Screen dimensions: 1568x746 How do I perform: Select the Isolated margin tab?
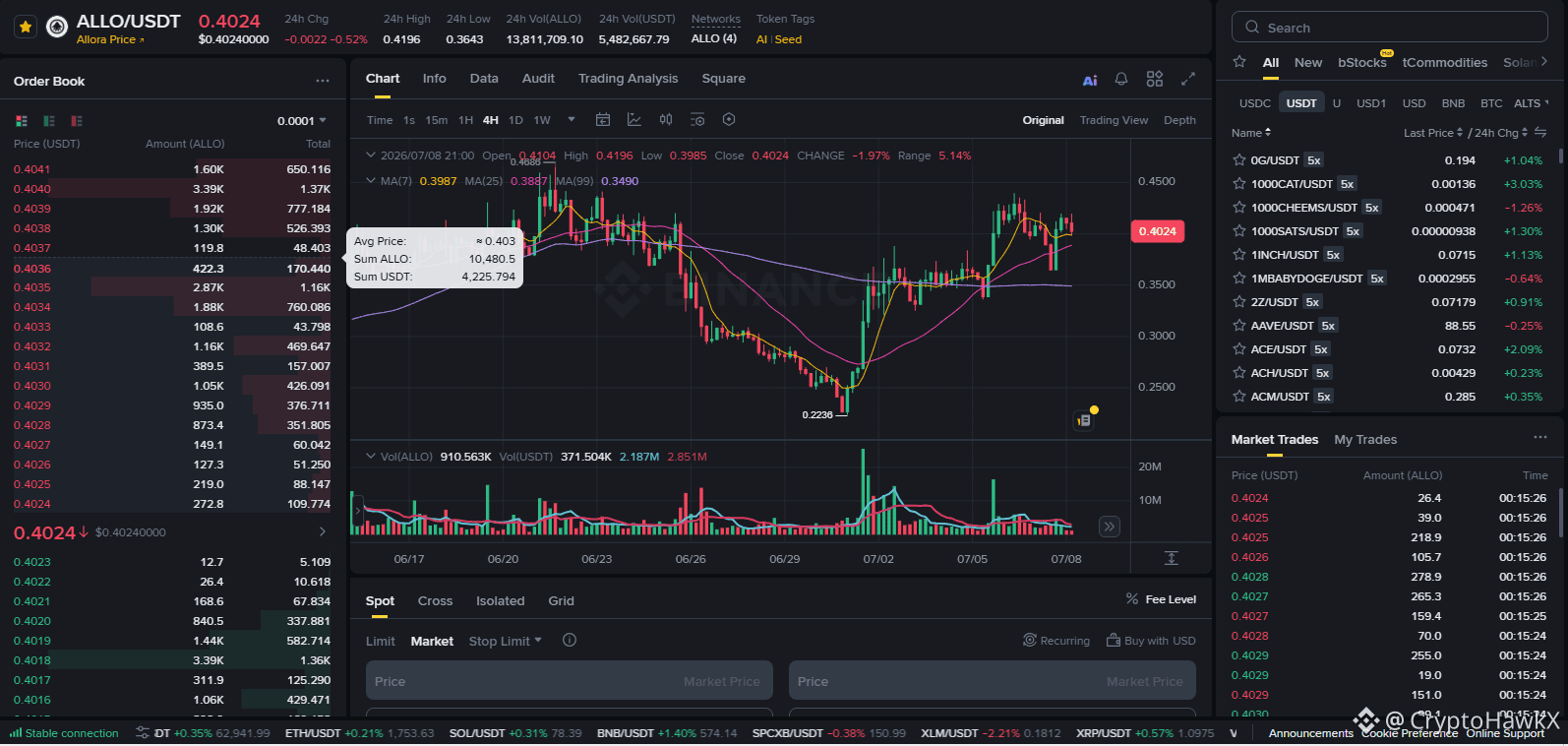tap(500, 601)
